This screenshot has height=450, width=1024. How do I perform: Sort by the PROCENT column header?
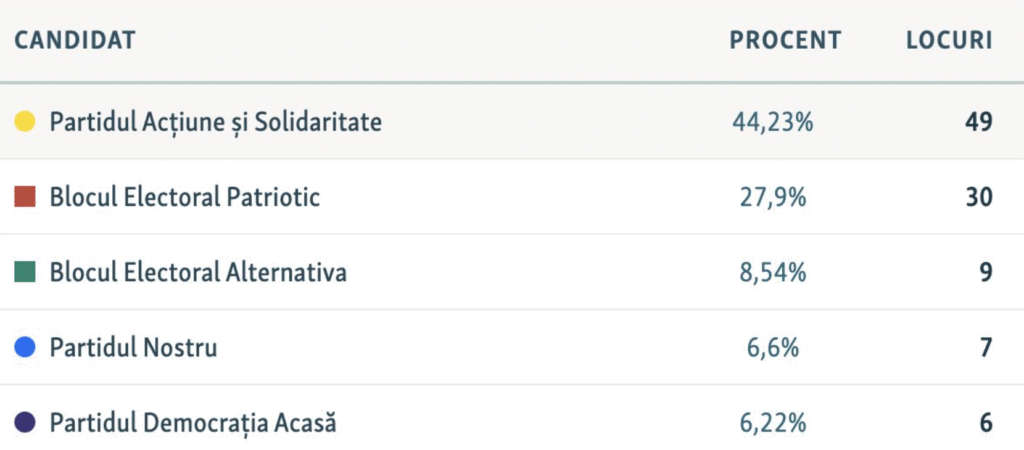tap(785, 41)
